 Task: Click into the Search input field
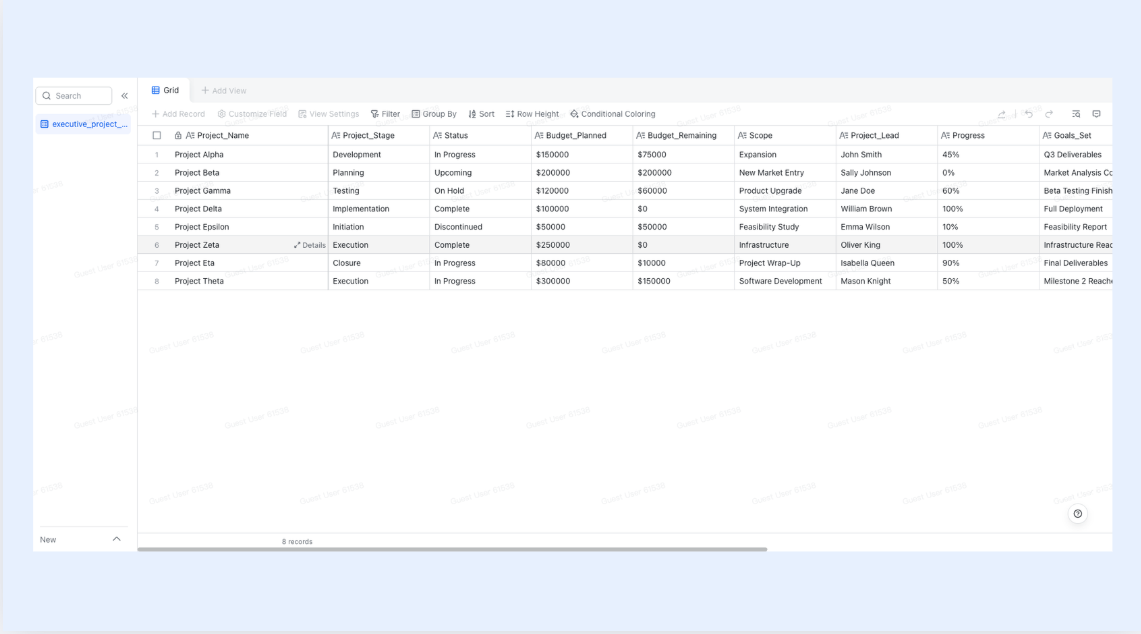(73, 96)
